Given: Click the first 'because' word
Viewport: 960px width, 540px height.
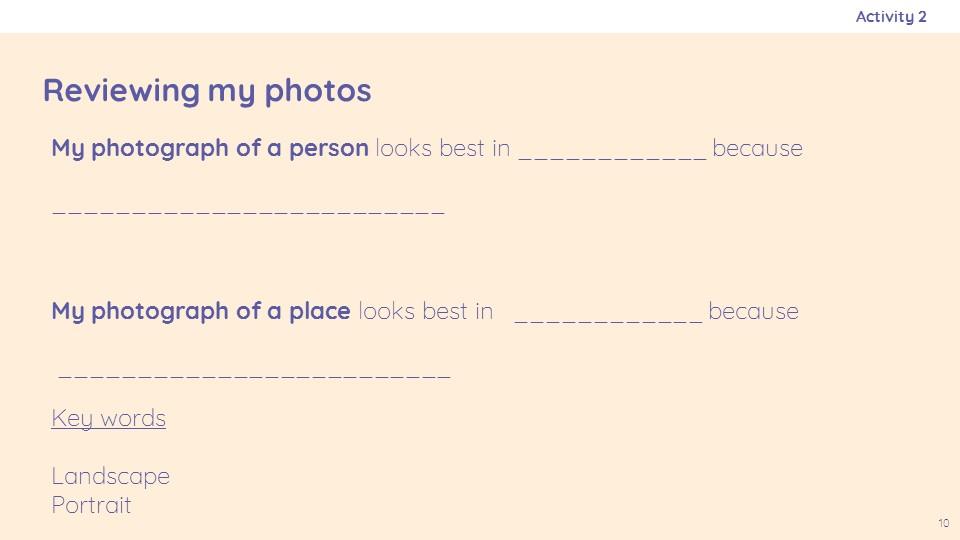Looking at the screenshot, I should coord(757,149).
